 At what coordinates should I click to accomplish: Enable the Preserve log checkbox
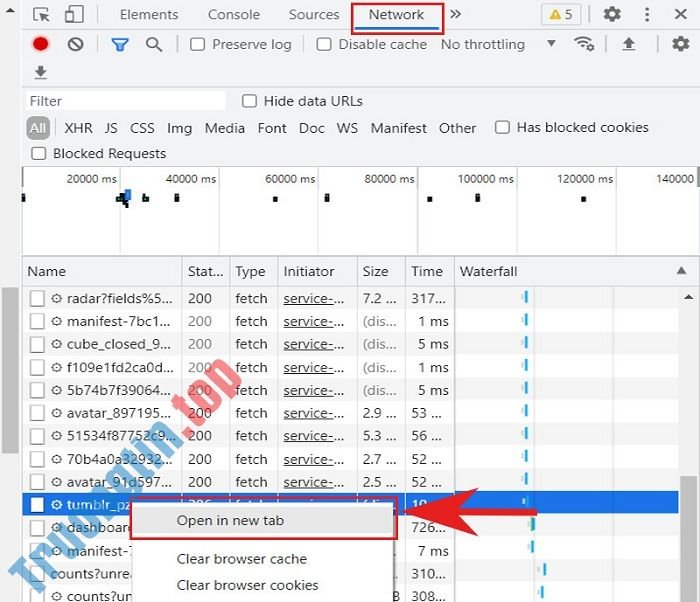coord(198,44)
